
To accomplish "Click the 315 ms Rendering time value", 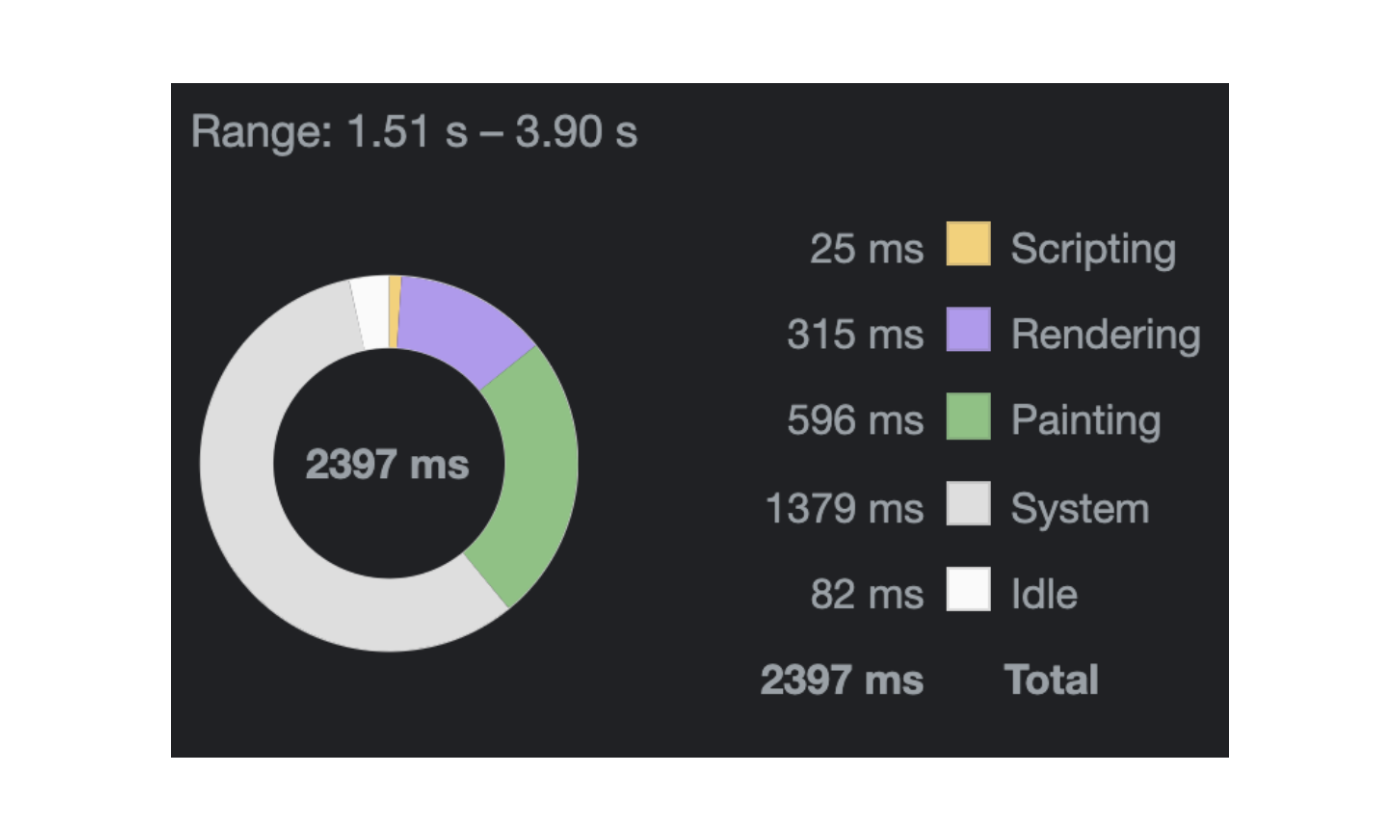I will tap(855, 334).
